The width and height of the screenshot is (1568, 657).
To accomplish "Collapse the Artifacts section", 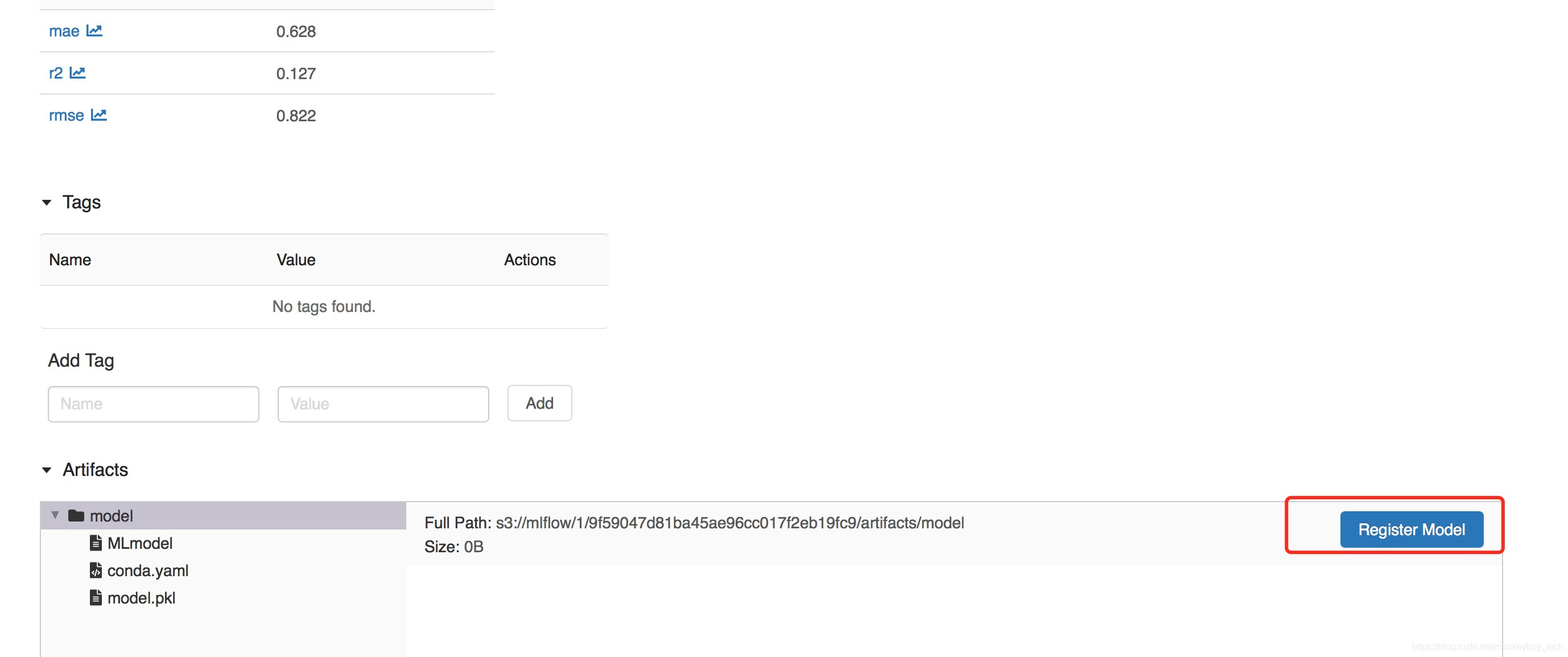I will point(47,470).
